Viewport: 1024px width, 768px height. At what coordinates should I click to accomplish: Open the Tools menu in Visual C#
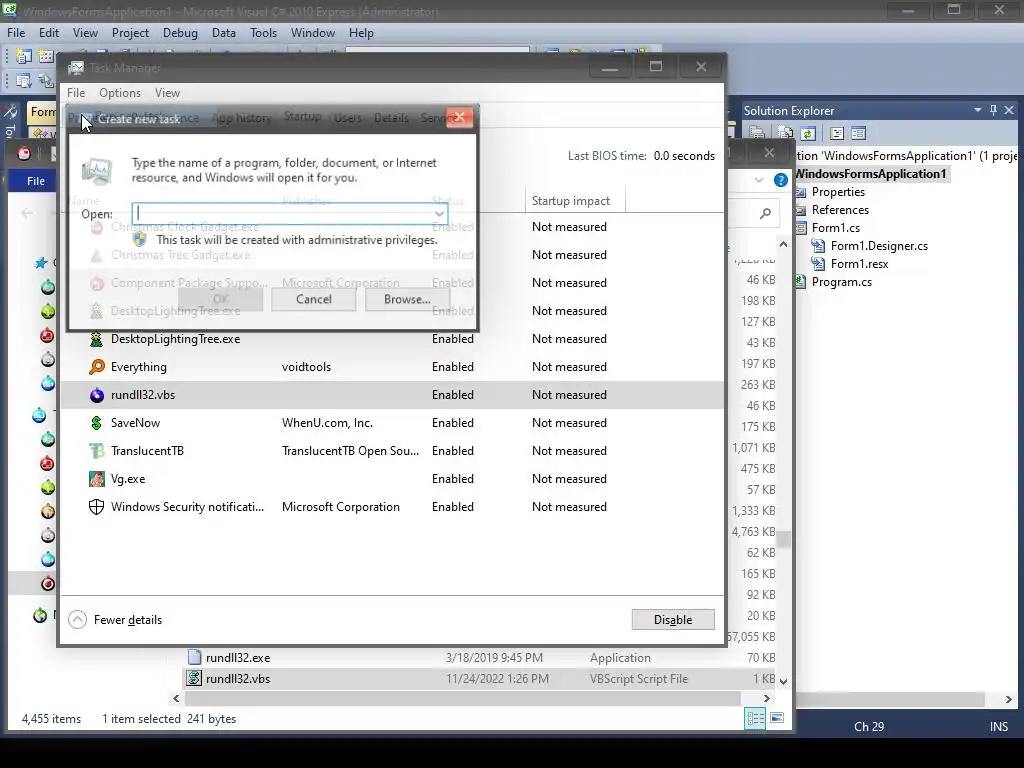[x=263, y=33]
